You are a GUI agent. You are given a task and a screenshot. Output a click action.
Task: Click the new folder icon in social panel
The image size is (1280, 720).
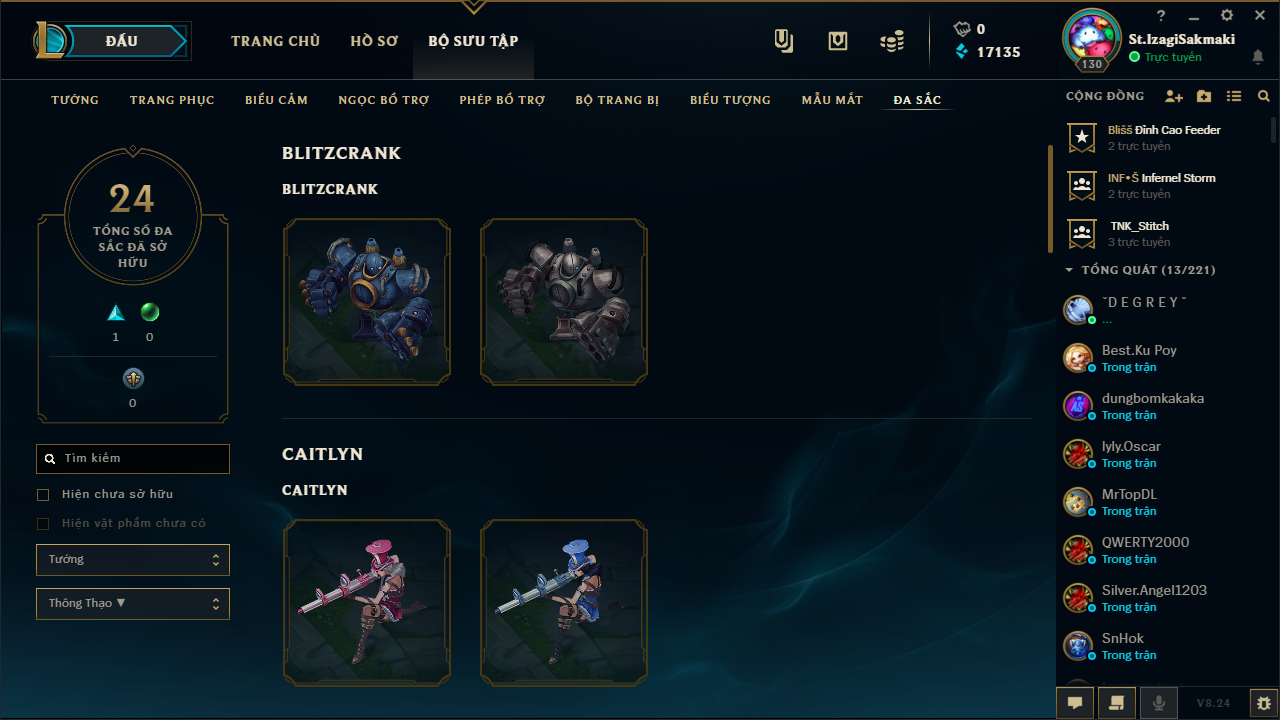point(1204,97)
